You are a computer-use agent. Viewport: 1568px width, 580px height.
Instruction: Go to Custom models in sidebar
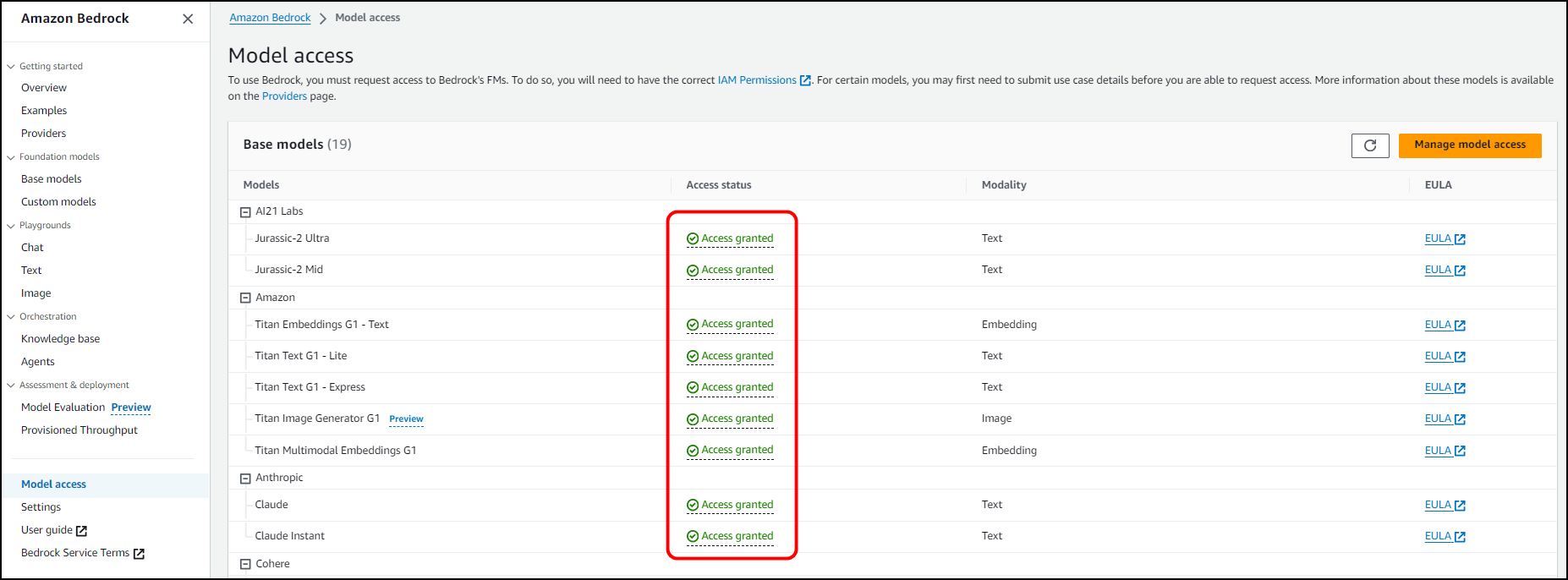pos(58,202)
